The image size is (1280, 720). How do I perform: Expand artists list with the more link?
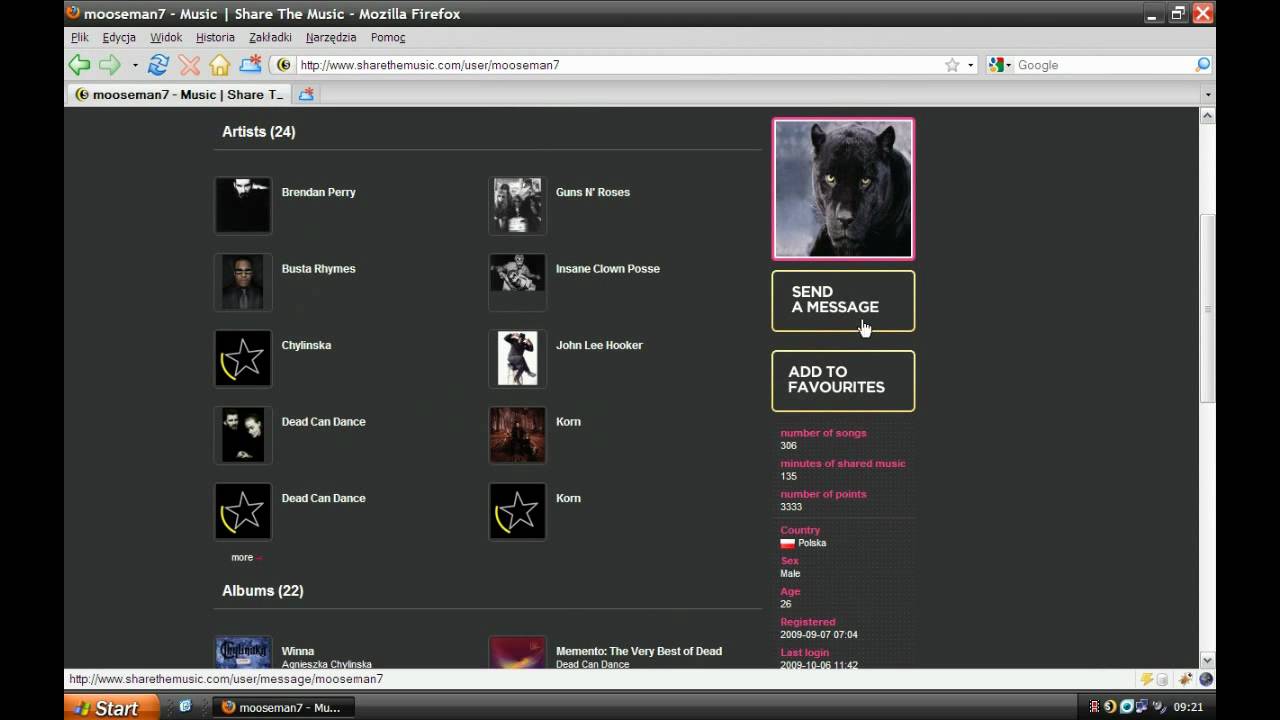coord(246,557)
